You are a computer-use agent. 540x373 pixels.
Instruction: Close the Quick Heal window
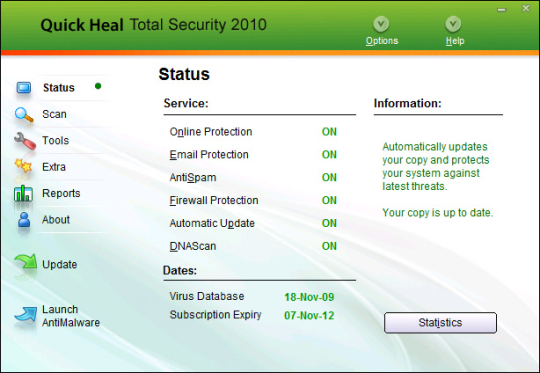(x=526, y=8)
